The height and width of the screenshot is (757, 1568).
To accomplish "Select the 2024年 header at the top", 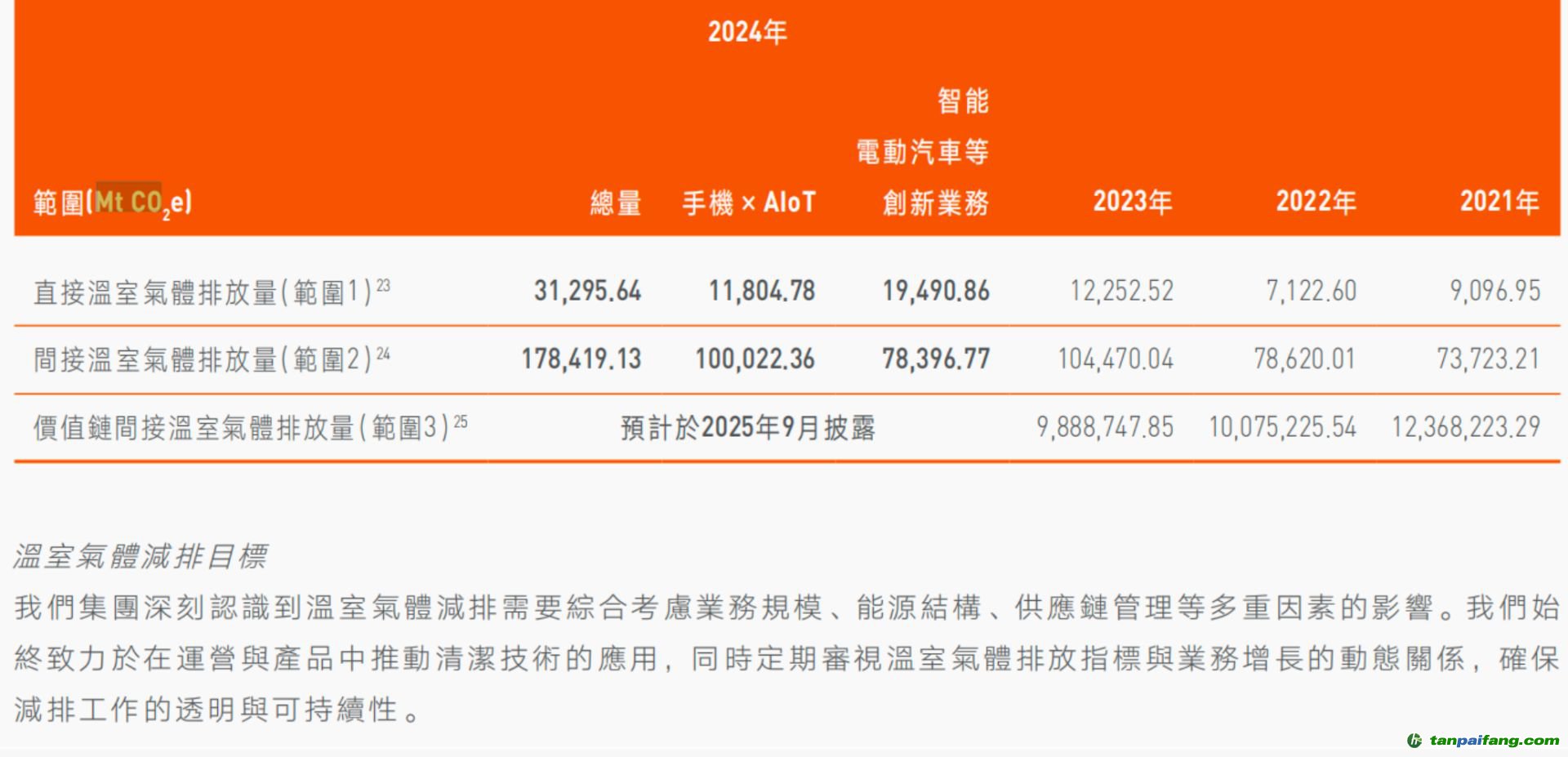I will 746,32.
